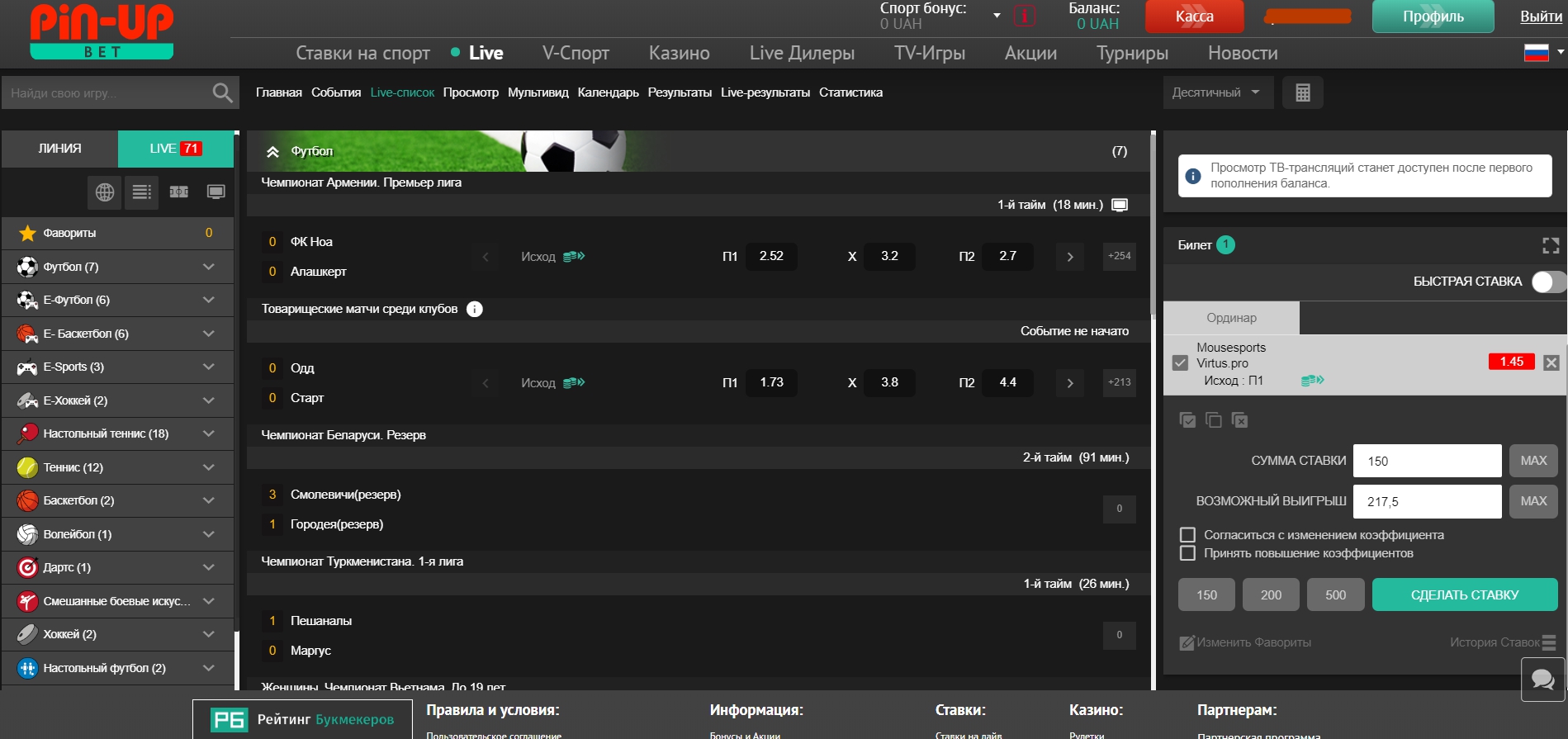Screen dimensions: 1568x739
Task: Click the Darts target icon
Action: coord(27,568)
